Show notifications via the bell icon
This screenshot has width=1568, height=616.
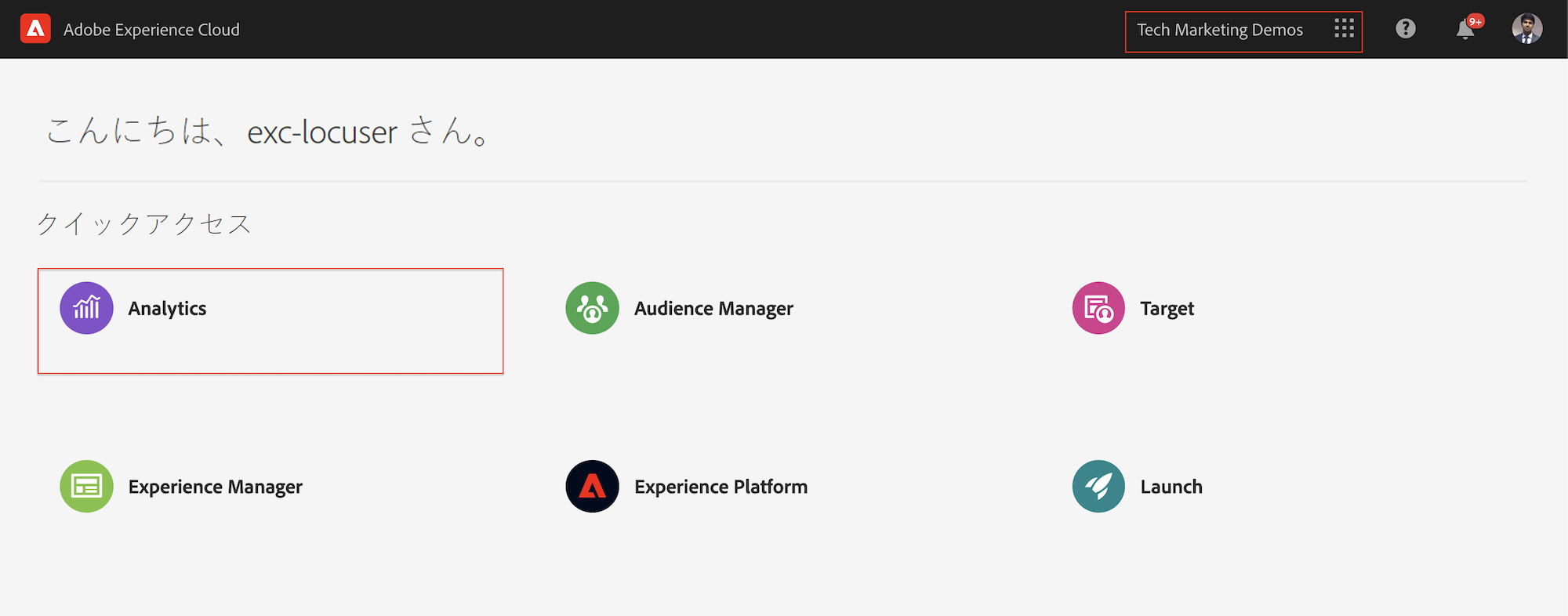pyautogui.click(x=1464, y=31)
